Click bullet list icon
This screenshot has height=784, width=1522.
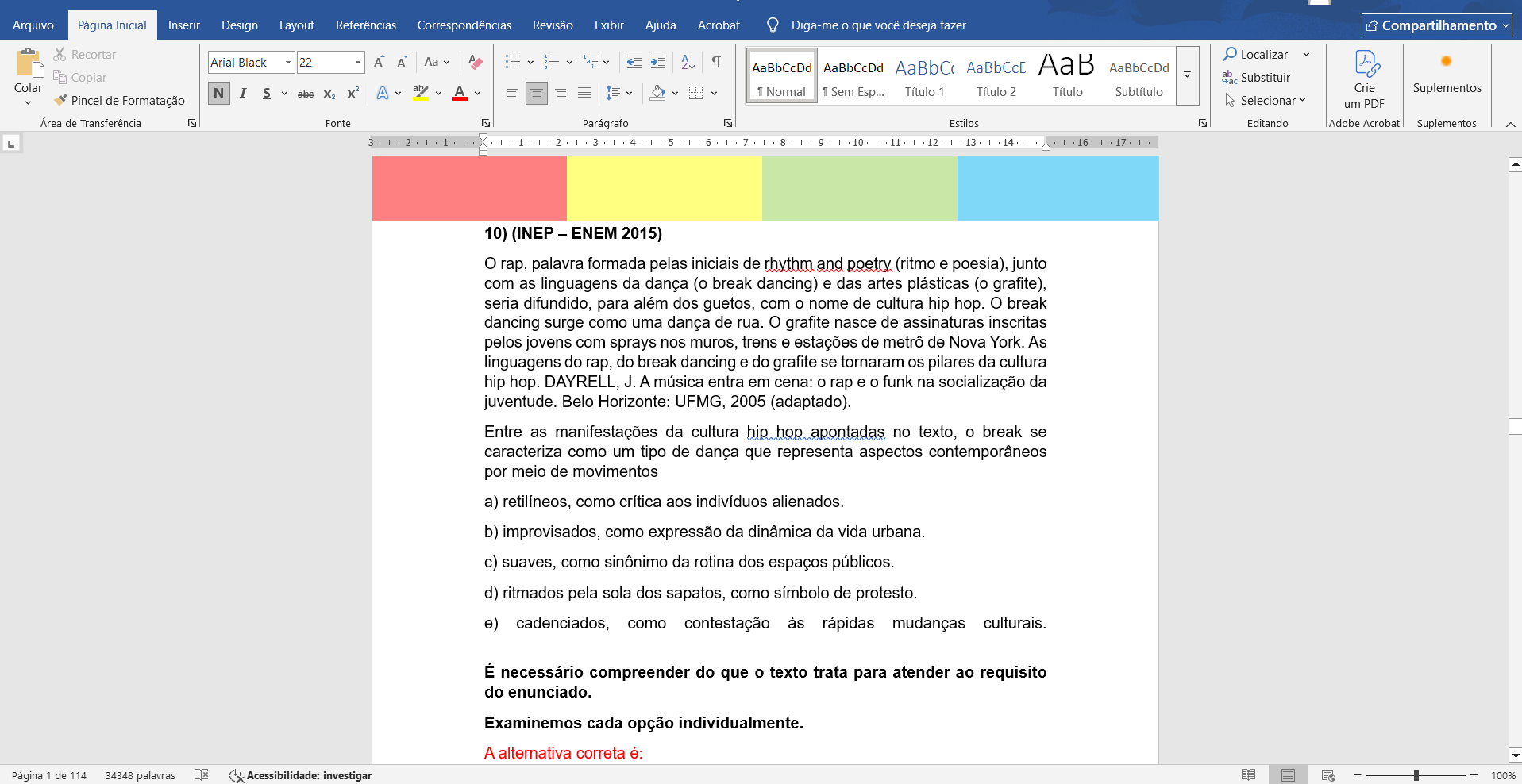click(x=513, y=62)
